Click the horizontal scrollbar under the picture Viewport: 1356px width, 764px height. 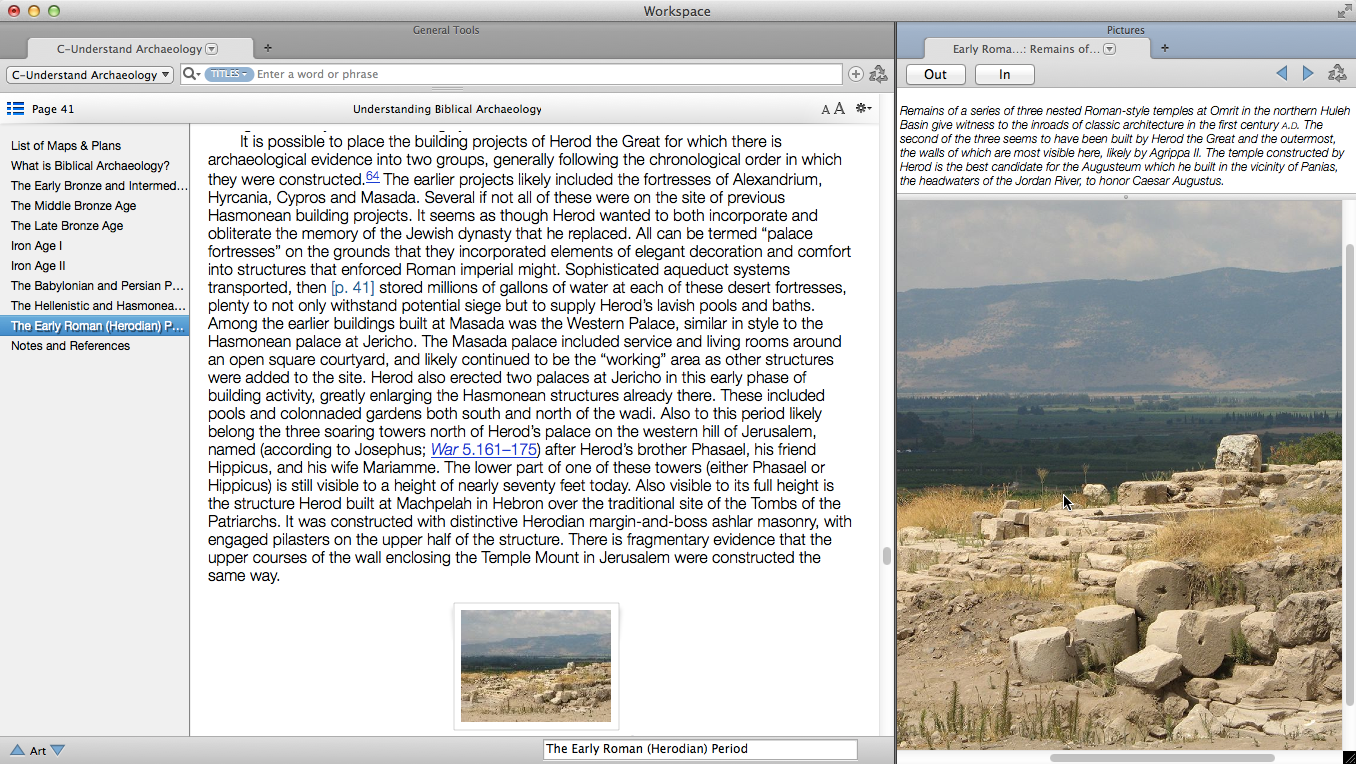1160,758
